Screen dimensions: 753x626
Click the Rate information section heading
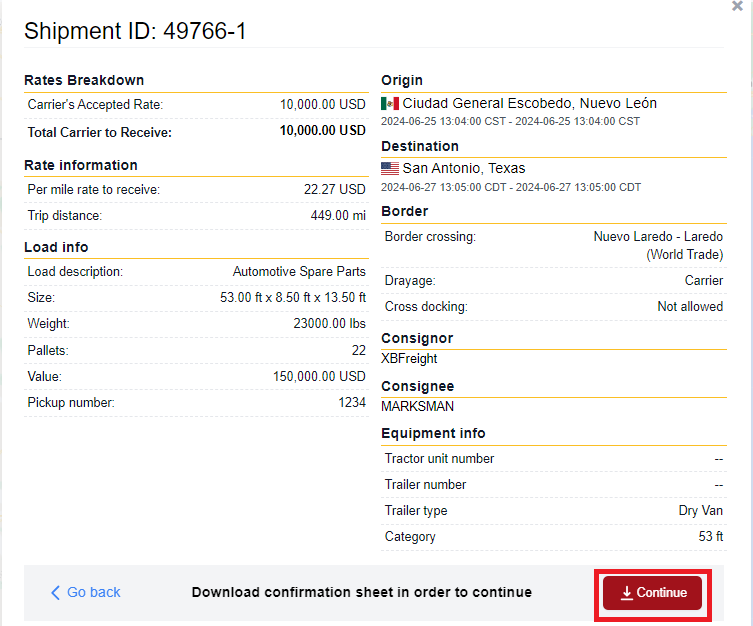click(81, 165)
